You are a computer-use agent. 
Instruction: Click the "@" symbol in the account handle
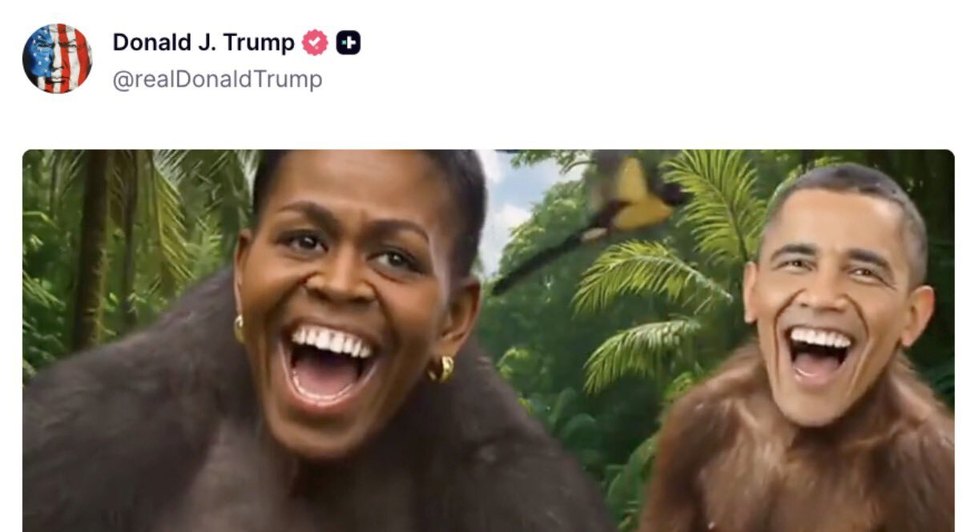coord(123,80)
